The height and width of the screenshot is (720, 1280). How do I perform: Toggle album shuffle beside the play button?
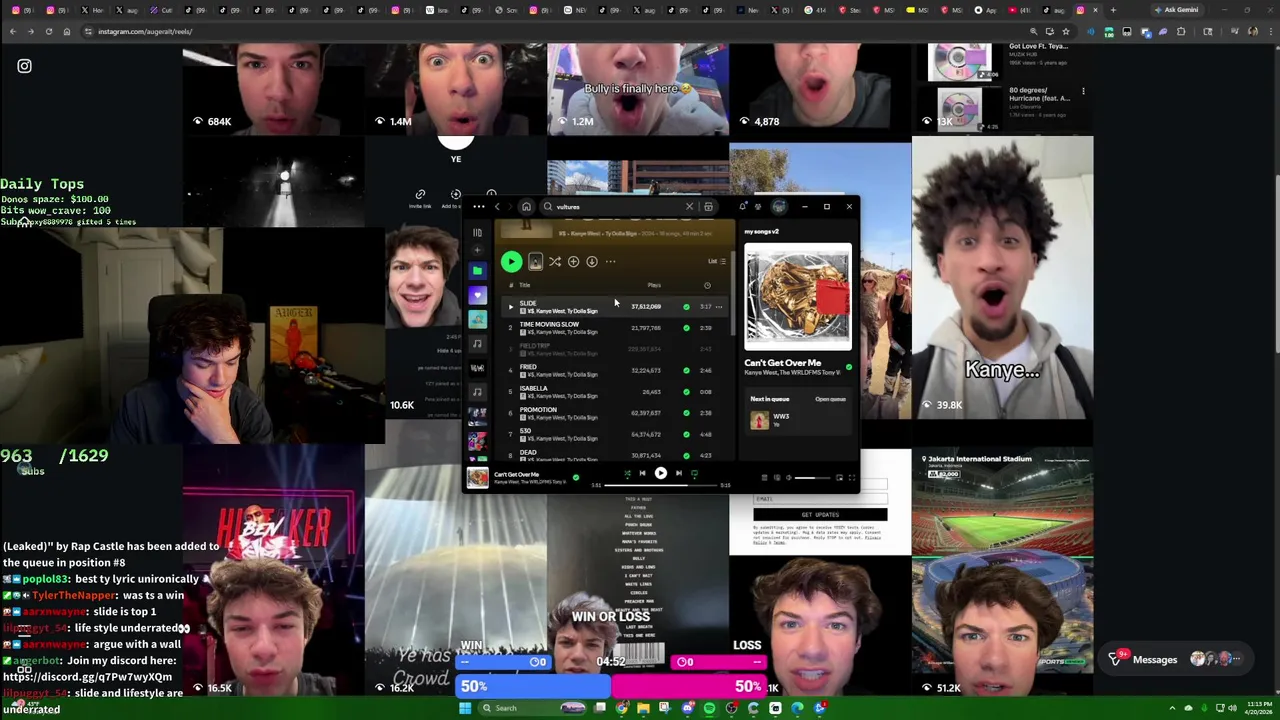point(554,261)
